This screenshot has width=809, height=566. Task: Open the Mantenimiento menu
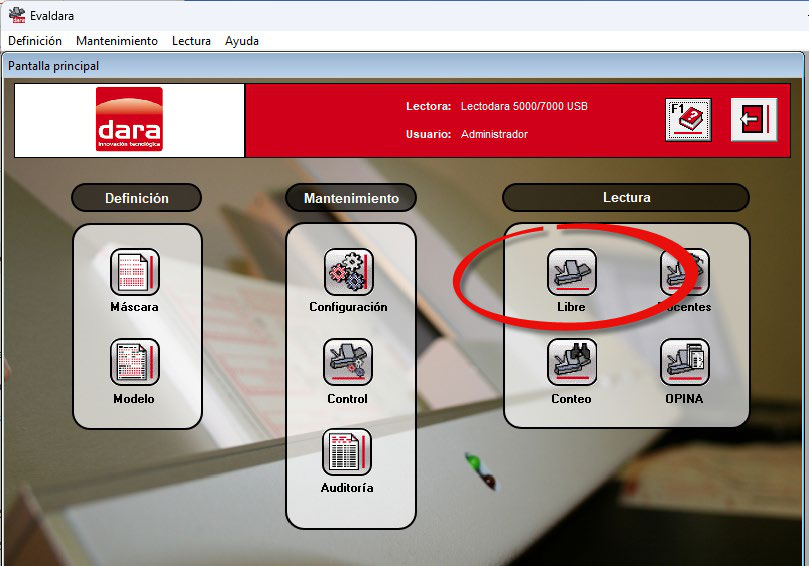click(117, 41)
